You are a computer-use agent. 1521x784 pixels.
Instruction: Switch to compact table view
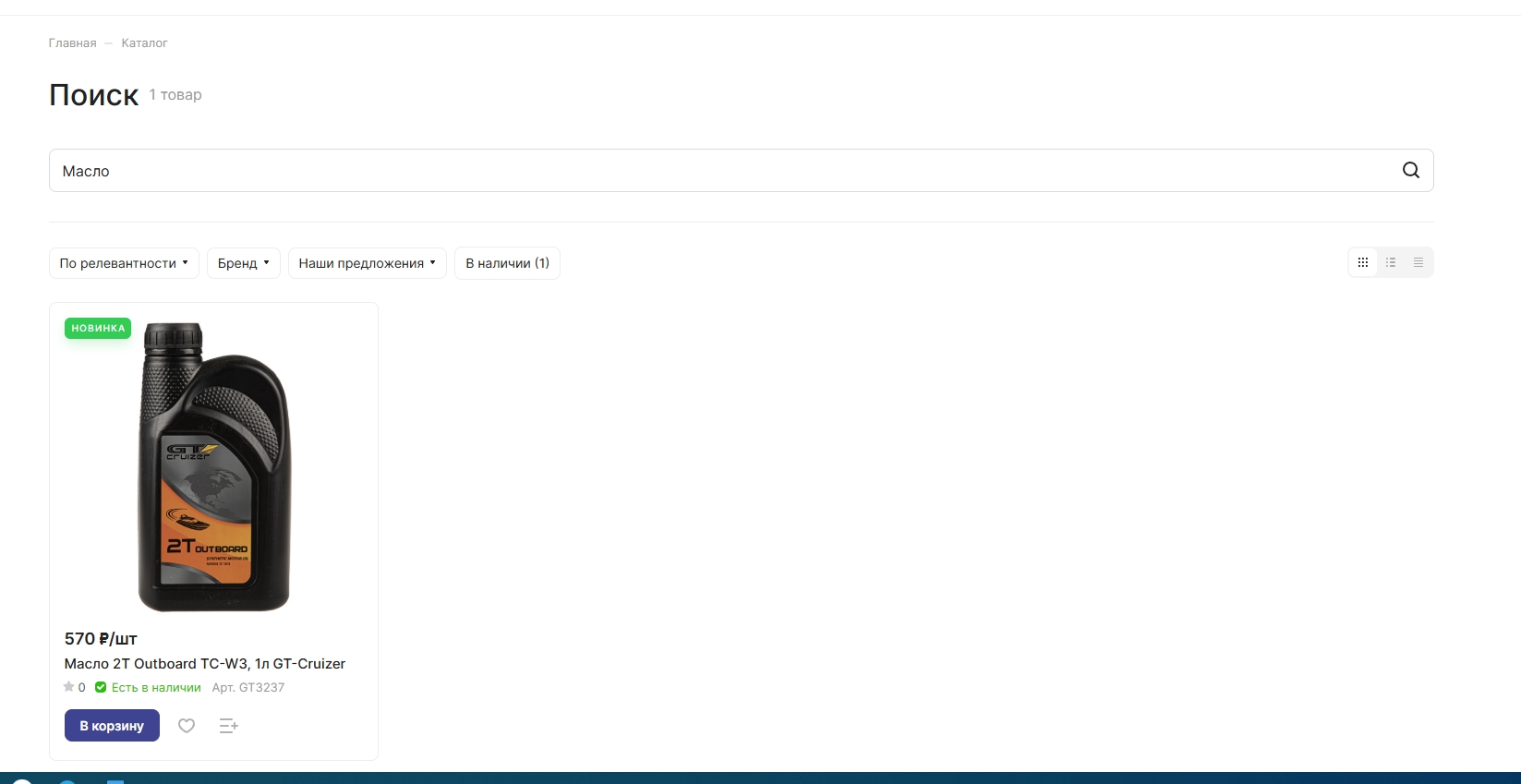coord(1418,263)
